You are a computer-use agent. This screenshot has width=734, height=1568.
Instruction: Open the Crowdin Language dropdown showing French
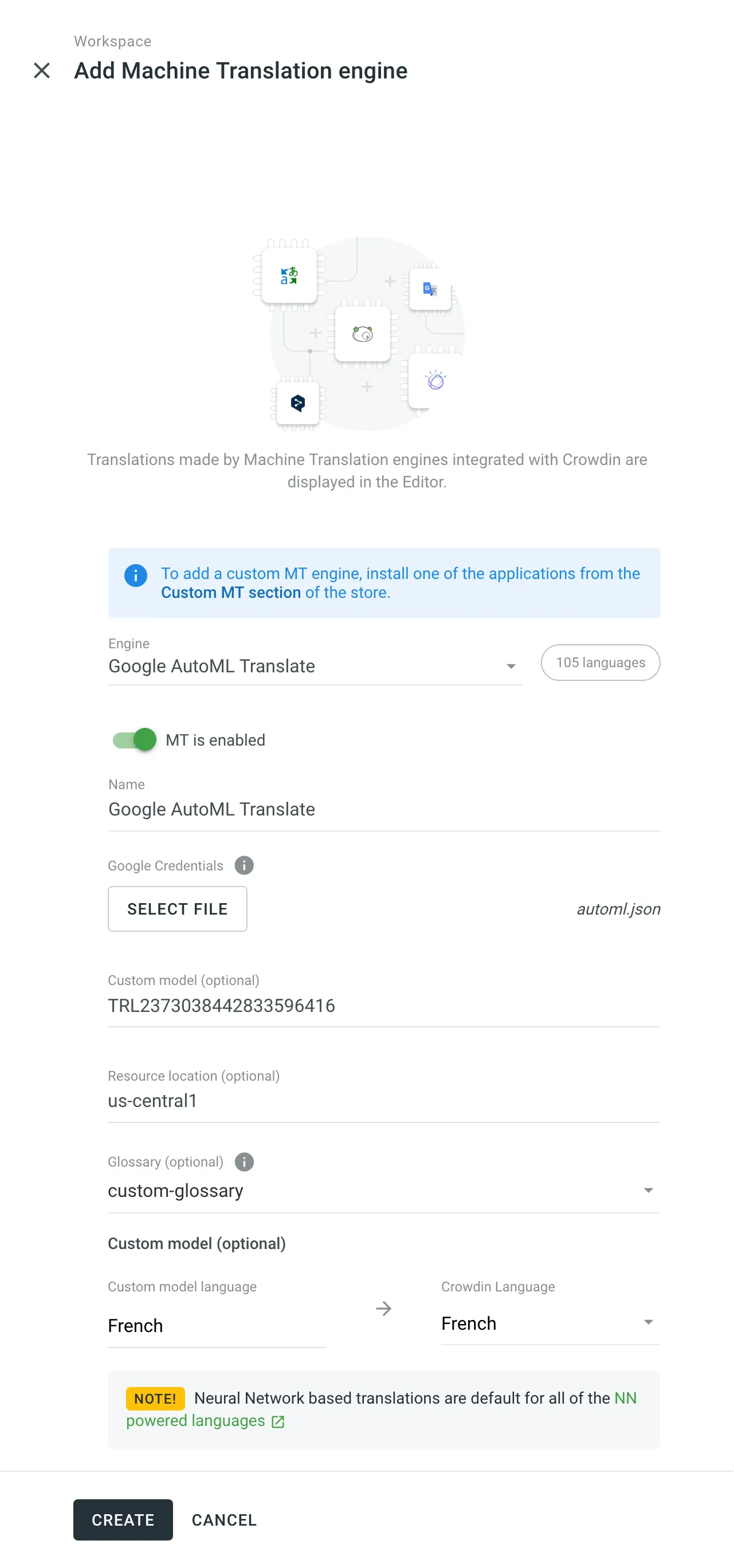pyautogui.click(x=649, y=1322)
